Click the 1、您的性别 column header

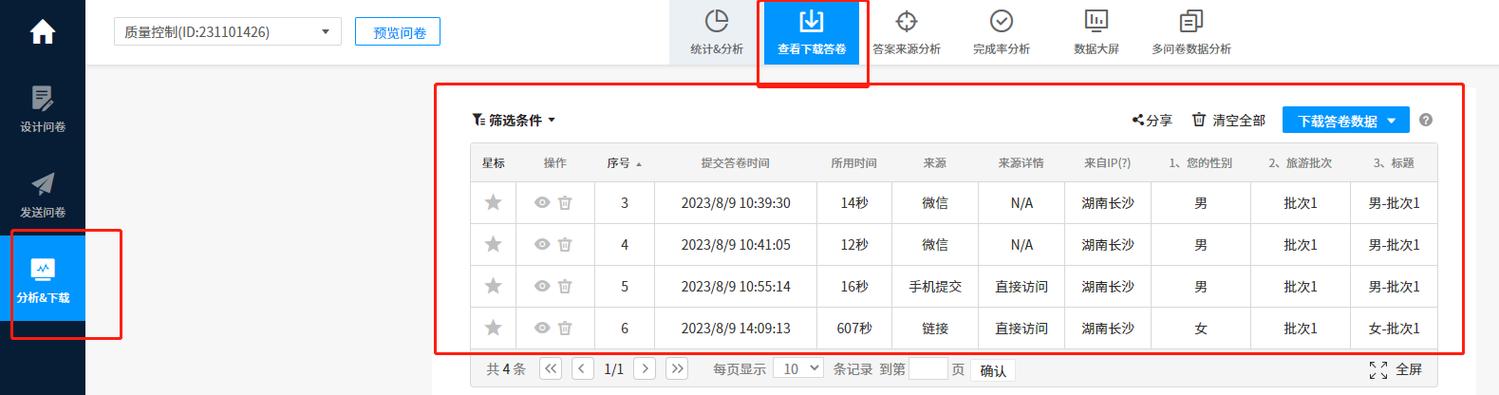[x=1200, y=163]
